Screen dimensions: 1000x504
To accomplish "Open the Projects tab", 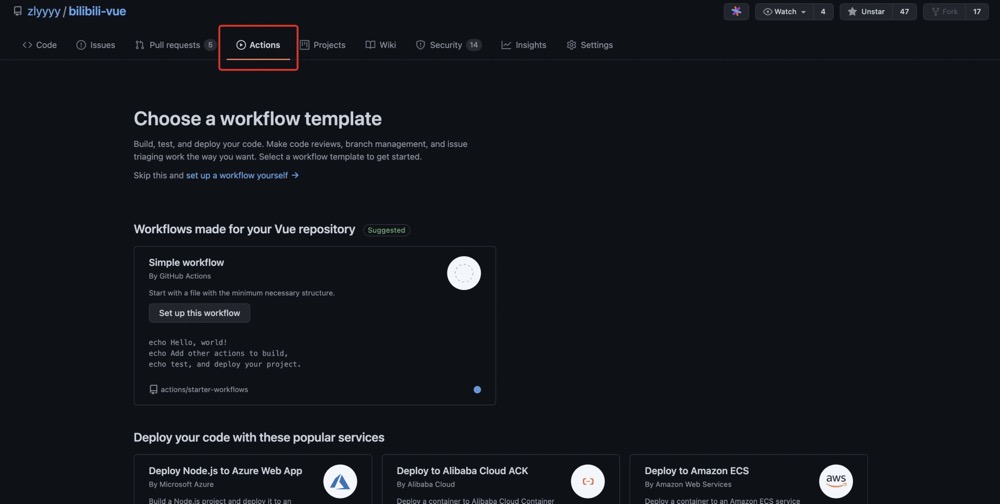I will pyautogui.click(x=323, y=45).
